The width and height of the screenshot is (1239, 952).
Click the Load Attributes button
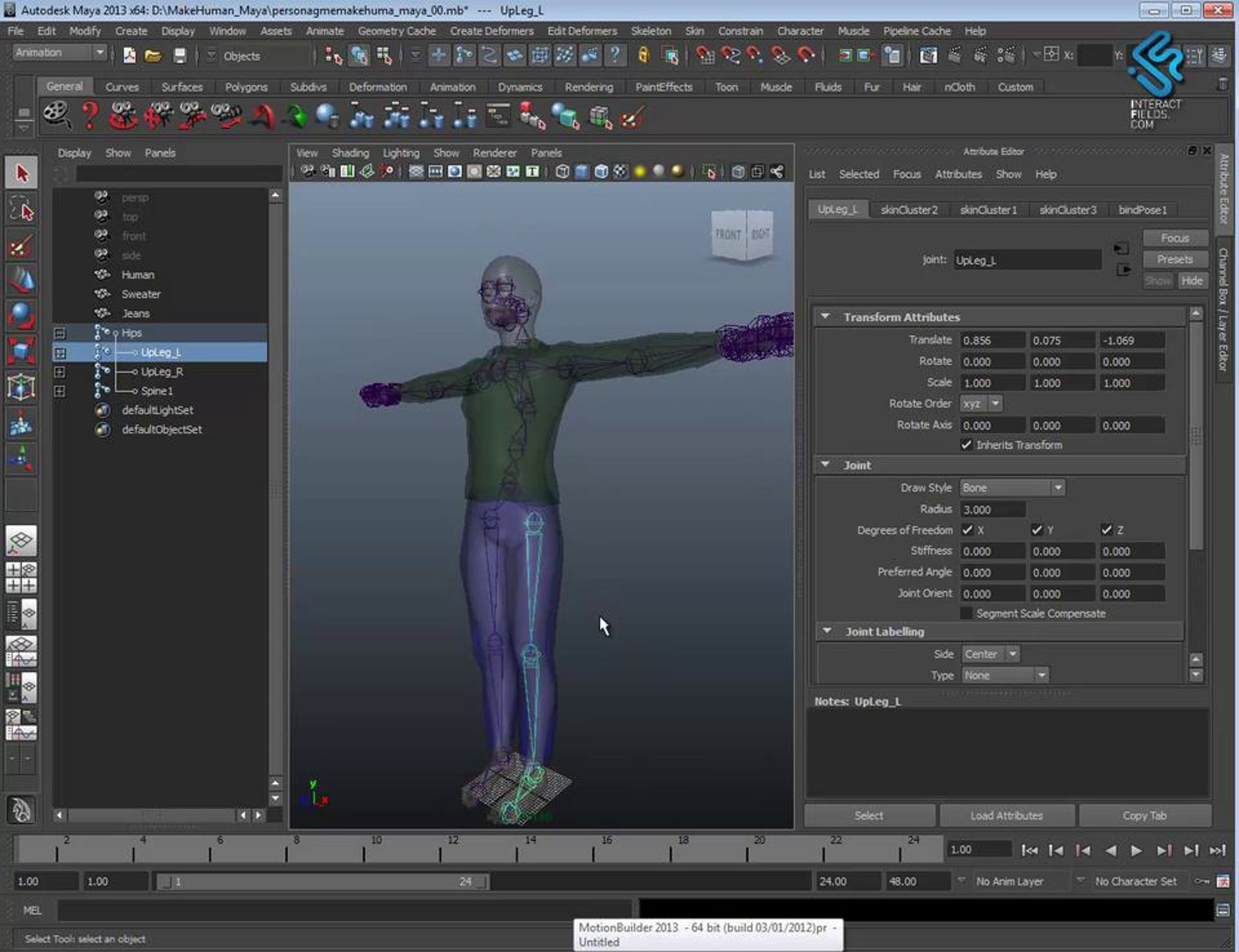(x=1006, y=816)
